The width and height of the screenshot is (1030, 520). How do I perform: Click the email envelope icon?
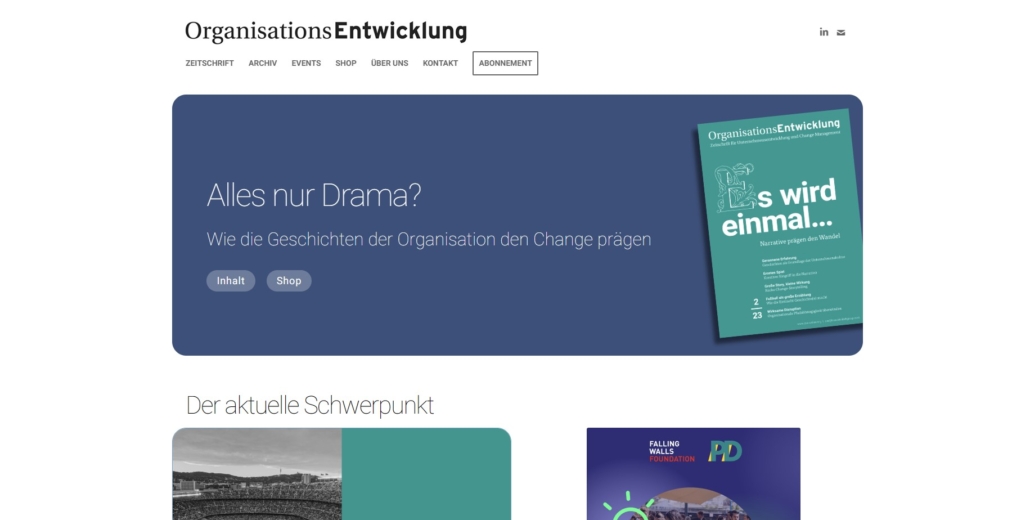pyautogui.click(x=841, y=33)
